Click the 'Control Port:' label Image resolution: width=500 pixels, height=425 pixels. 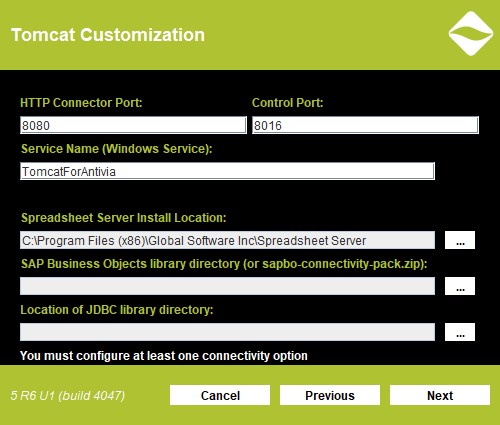coord(288,103)
